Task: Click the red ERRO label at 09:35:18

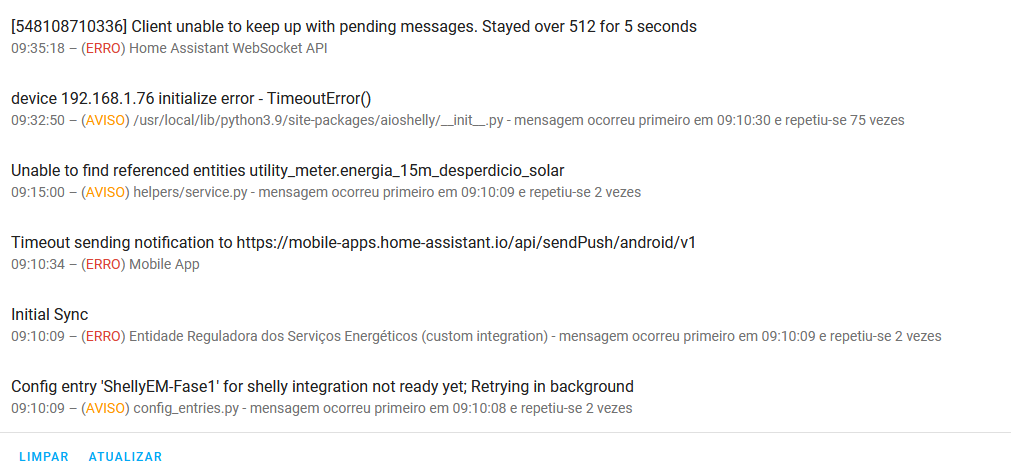Action: (x=103, y=48)
